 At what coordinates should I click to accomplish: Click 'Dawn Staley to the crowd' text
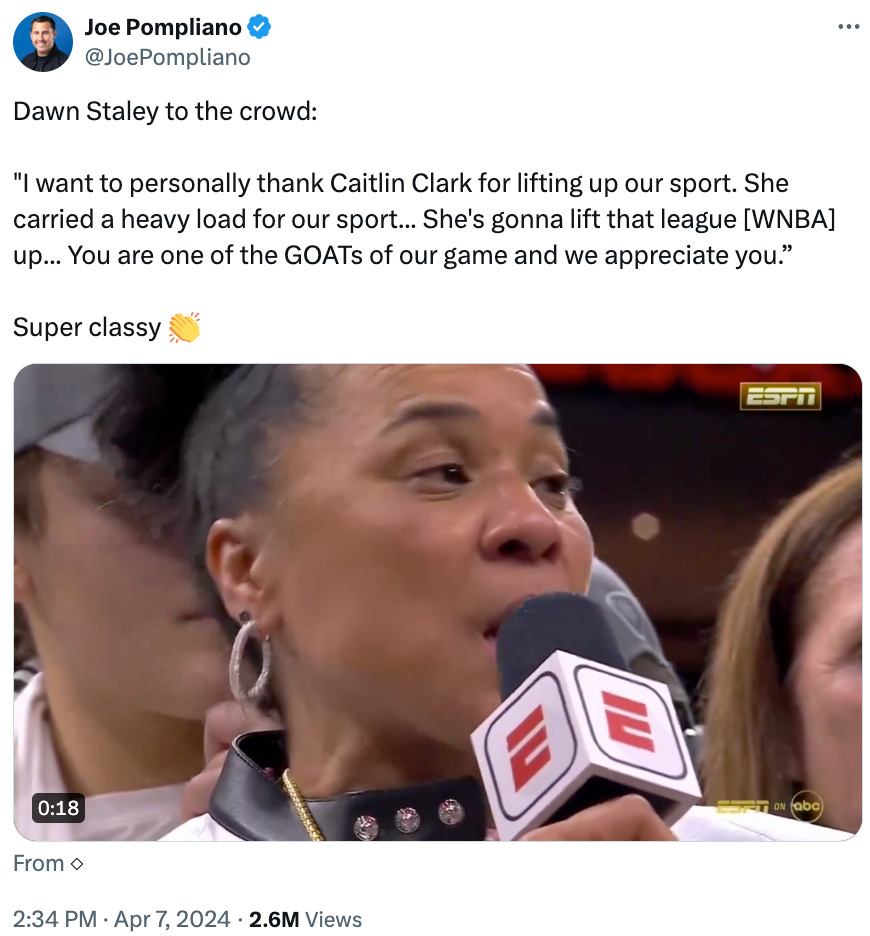[165, 111]
